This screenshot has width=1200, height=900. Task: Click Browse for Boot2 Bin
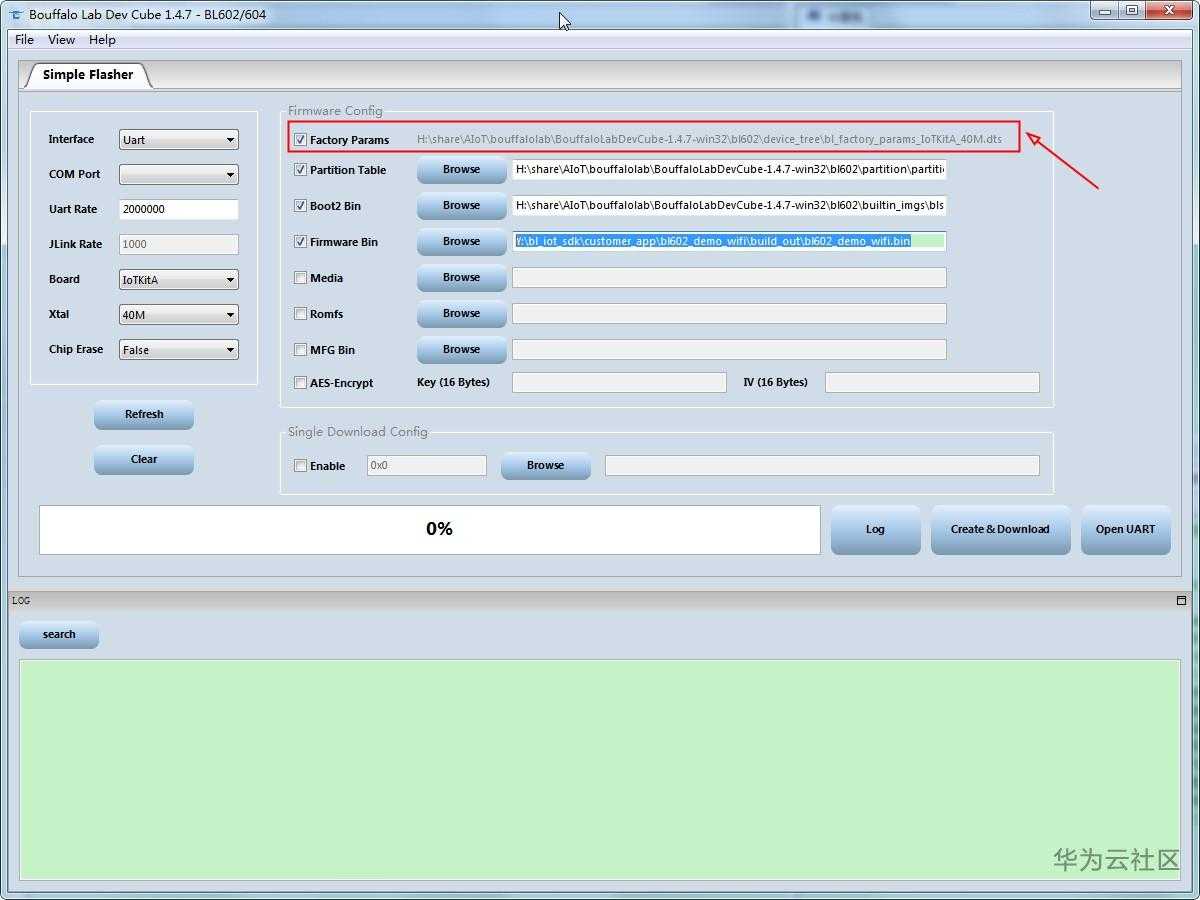tap(461, 206)
